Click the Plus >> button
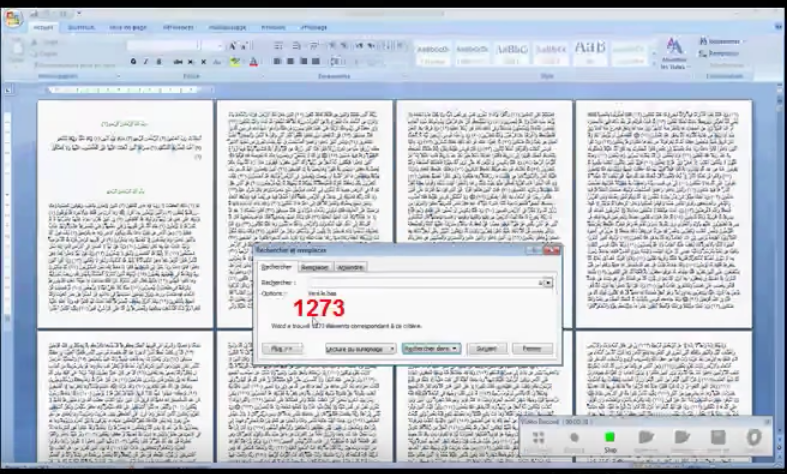The image size is (787, 474). 282,348
